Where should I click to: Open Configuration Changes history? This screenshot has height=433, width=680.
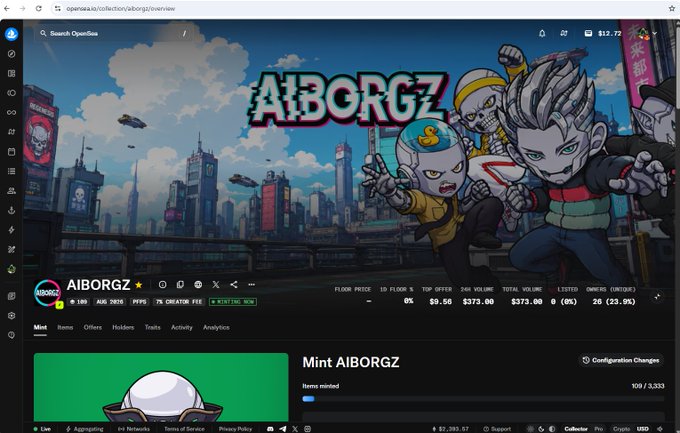[x=621, y=360]
